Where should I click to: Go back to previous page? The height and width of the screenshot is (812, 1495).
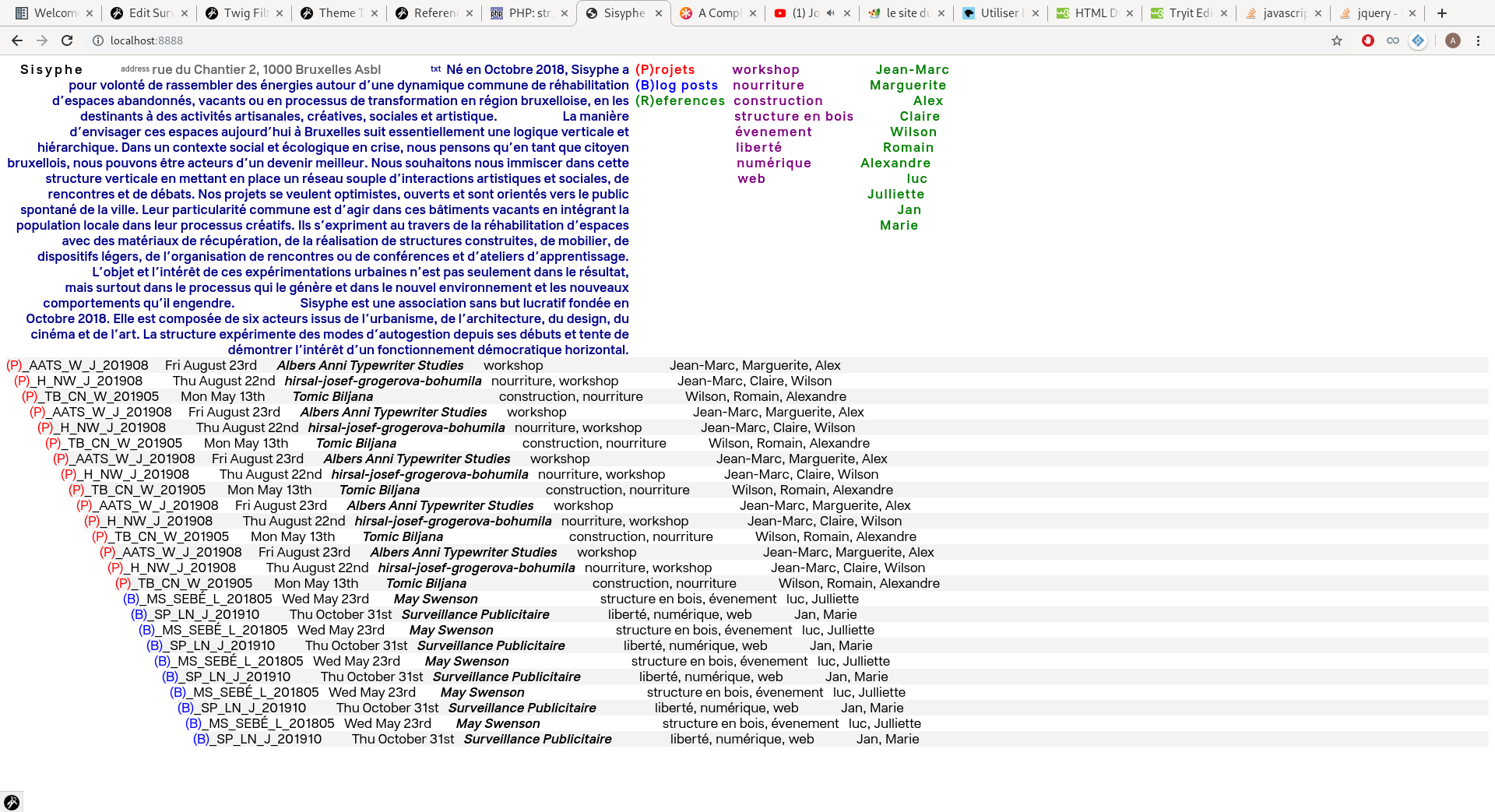click(x=17, y=40)
